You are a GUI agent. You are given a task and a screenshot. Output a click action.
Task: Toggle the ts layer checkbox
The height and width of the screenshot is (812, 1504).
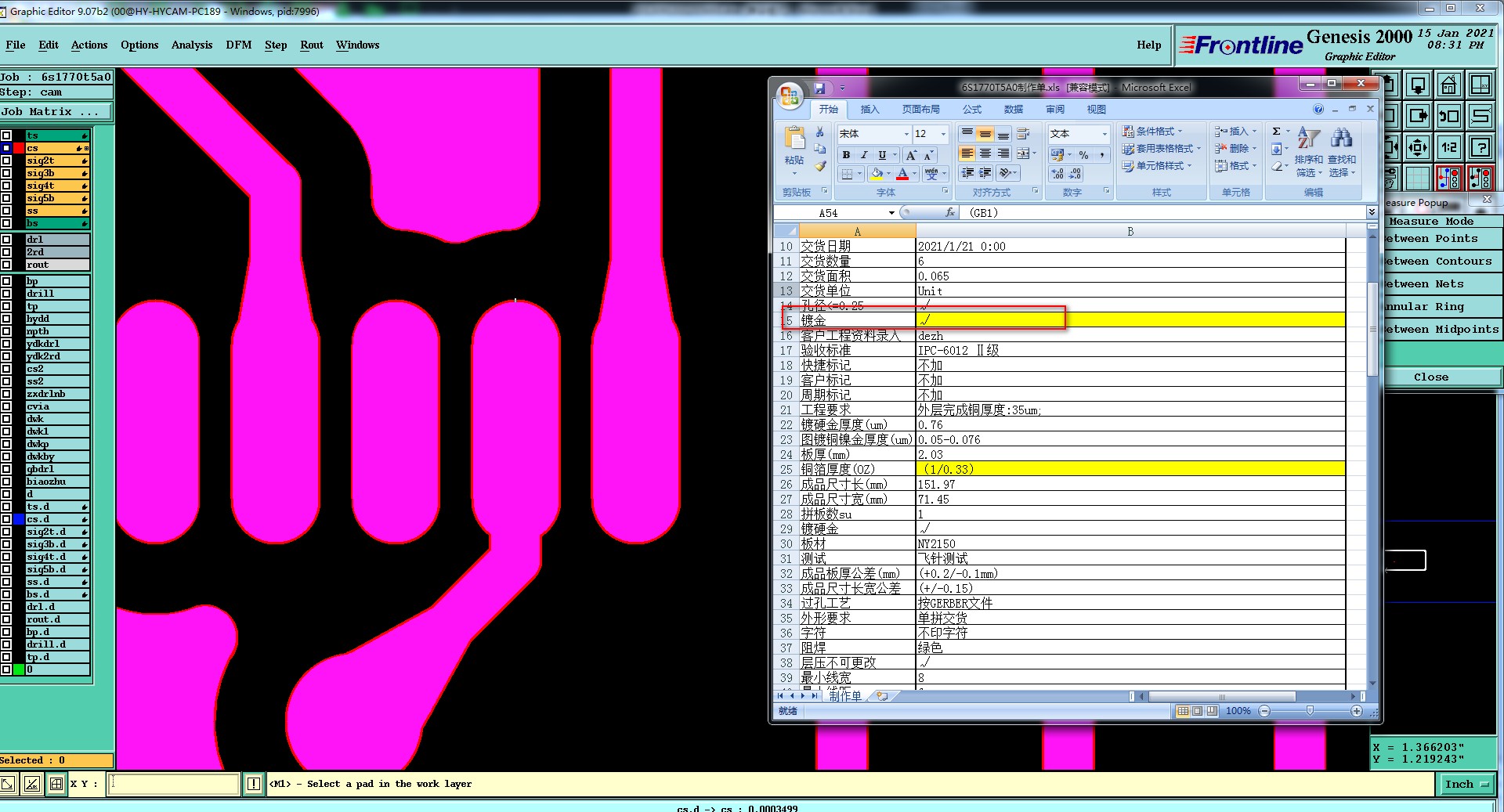coord(6,135)
